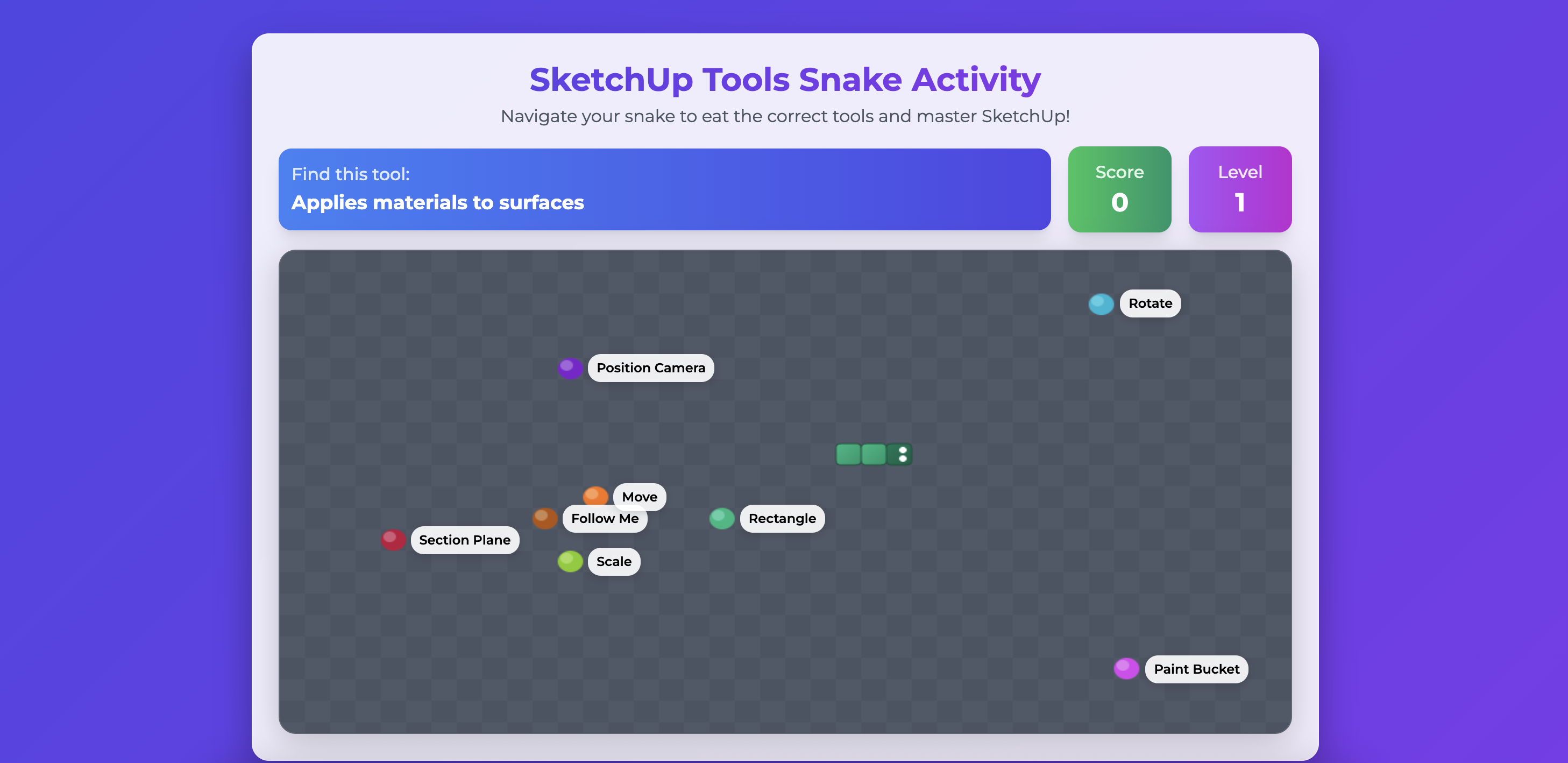
Task: Click the red Section Plane ball
Action: pos(393,540)
